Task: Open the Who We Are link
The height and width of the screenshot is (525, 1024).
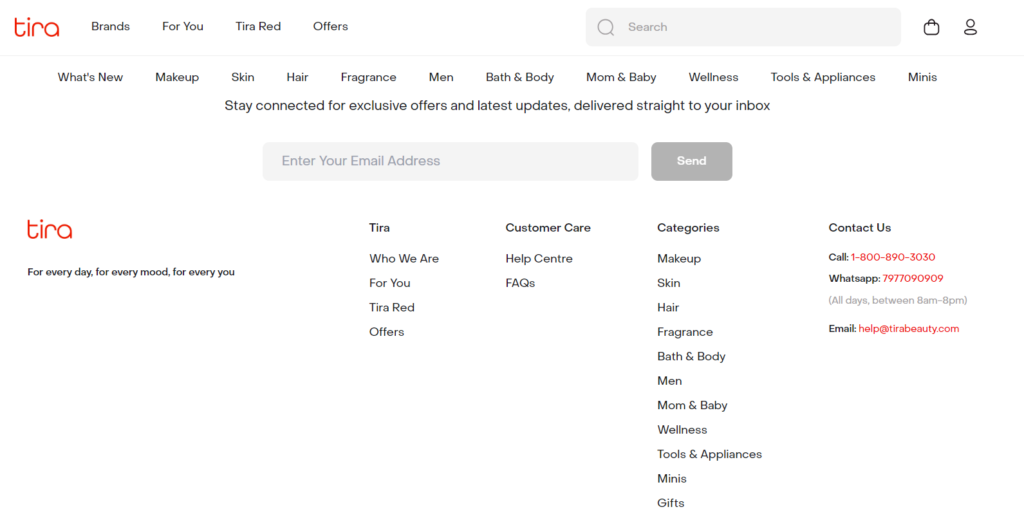Action: (404, 259)
